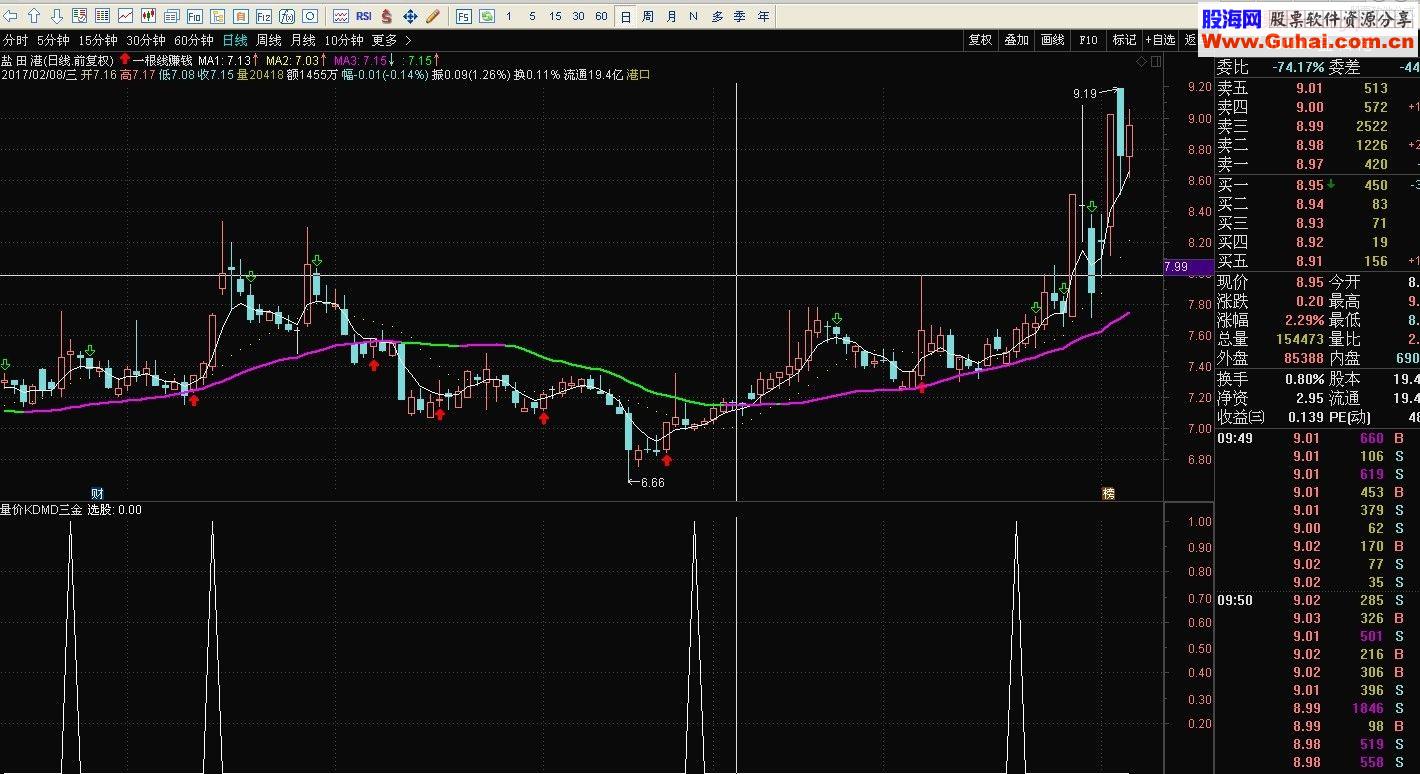The height and width of the screenshot is (774, 1420).
Task: Click the 量价KDMD三金 indicator label
Action: [41, 510]
